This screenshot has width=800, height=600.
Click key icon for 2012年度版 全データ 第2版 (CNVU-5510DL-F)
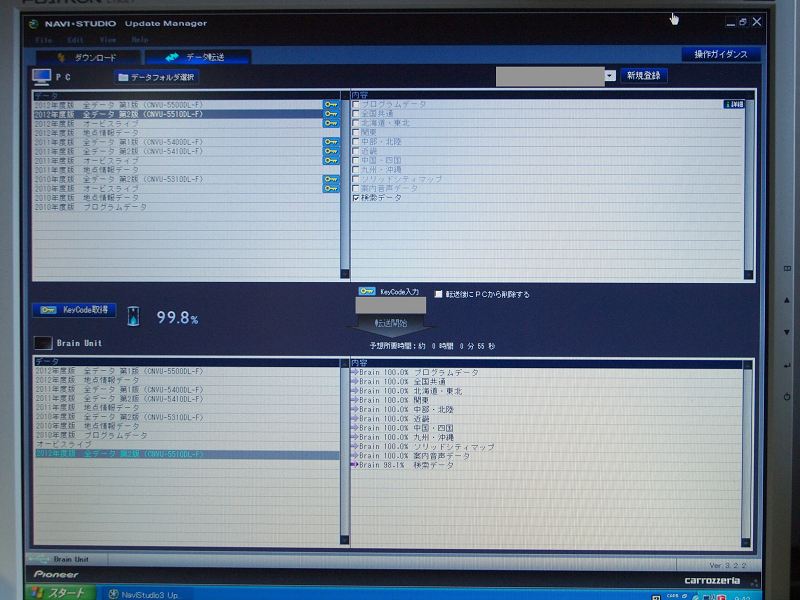coord(331,114)
